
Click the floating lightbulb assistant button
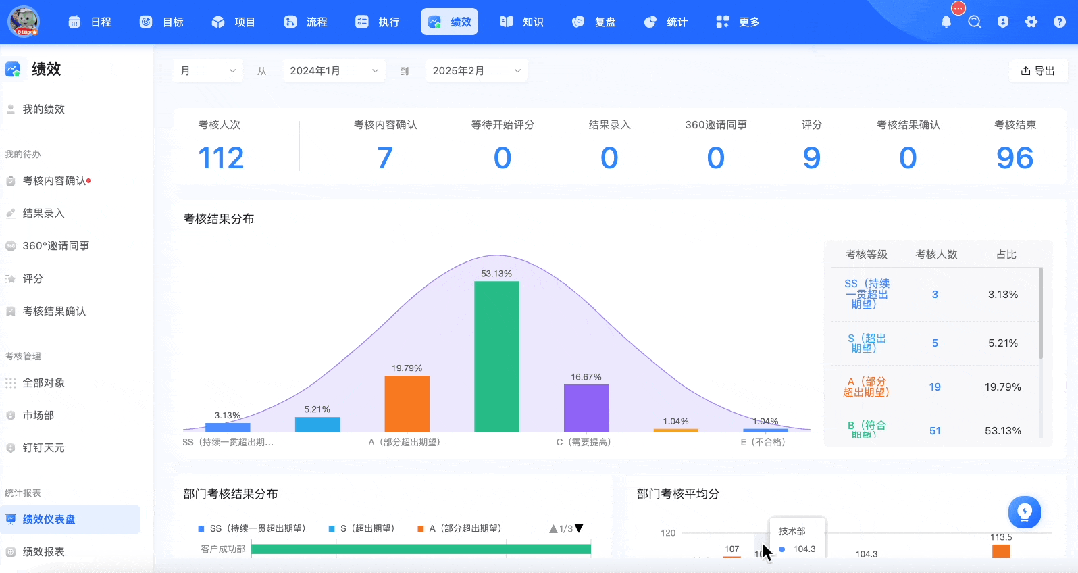tap(1024, 512)
